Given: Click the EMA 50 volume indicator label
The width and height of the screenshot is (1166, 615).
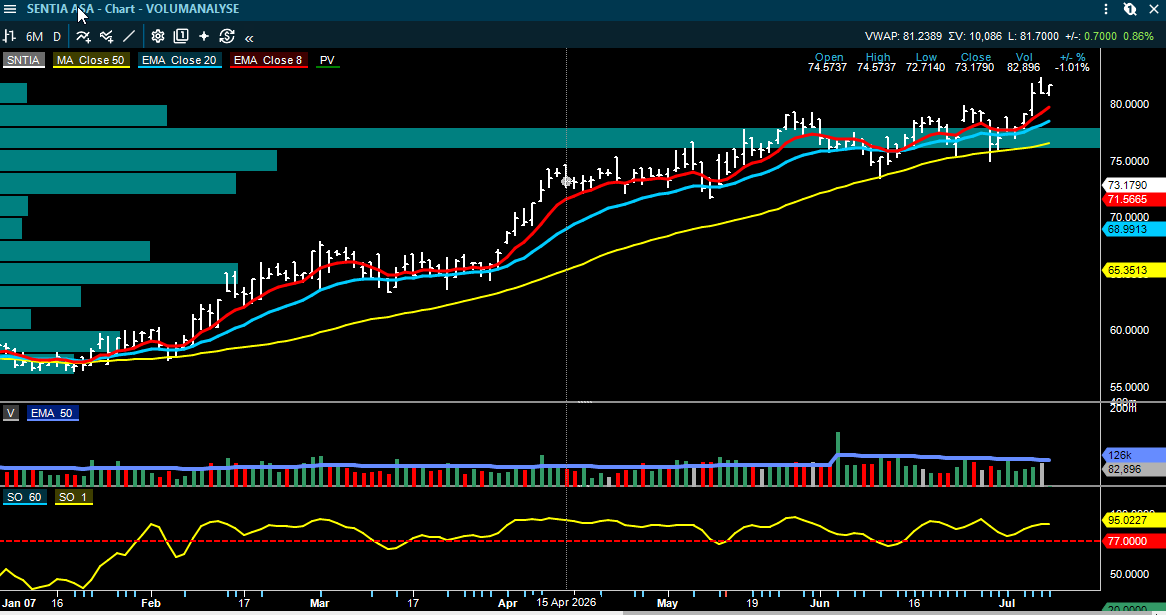Looking at the screenshot, I should [52, 413].
